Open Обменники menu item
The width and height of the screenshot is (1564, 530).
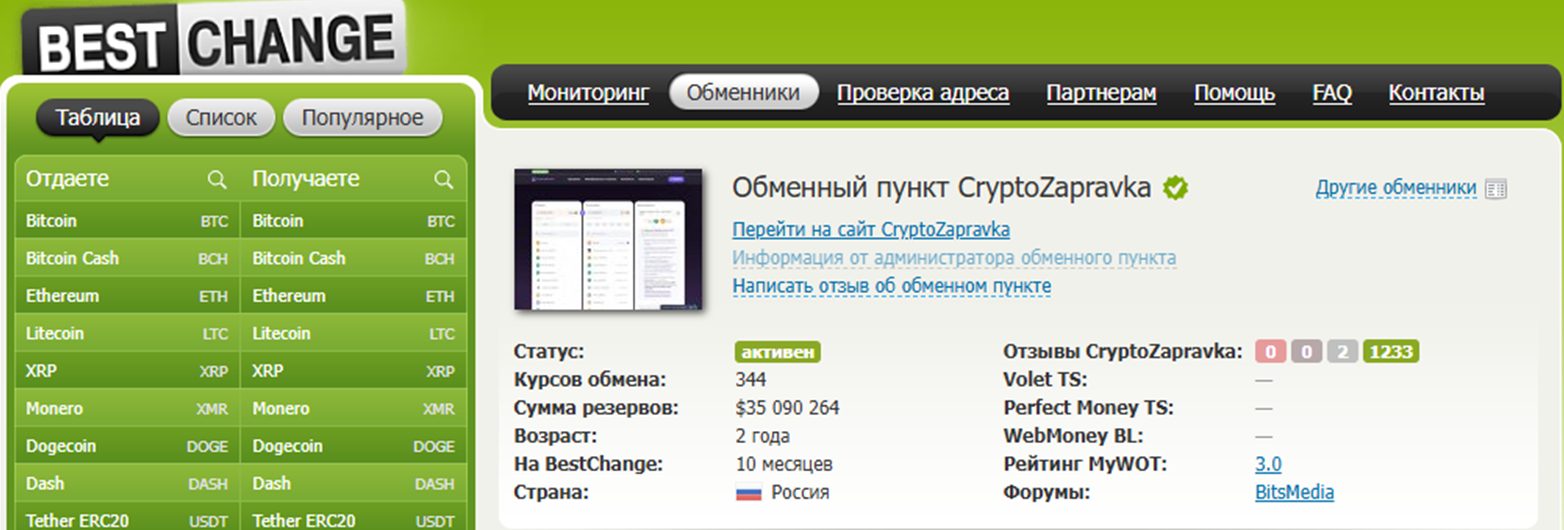[x=744, y=93]
